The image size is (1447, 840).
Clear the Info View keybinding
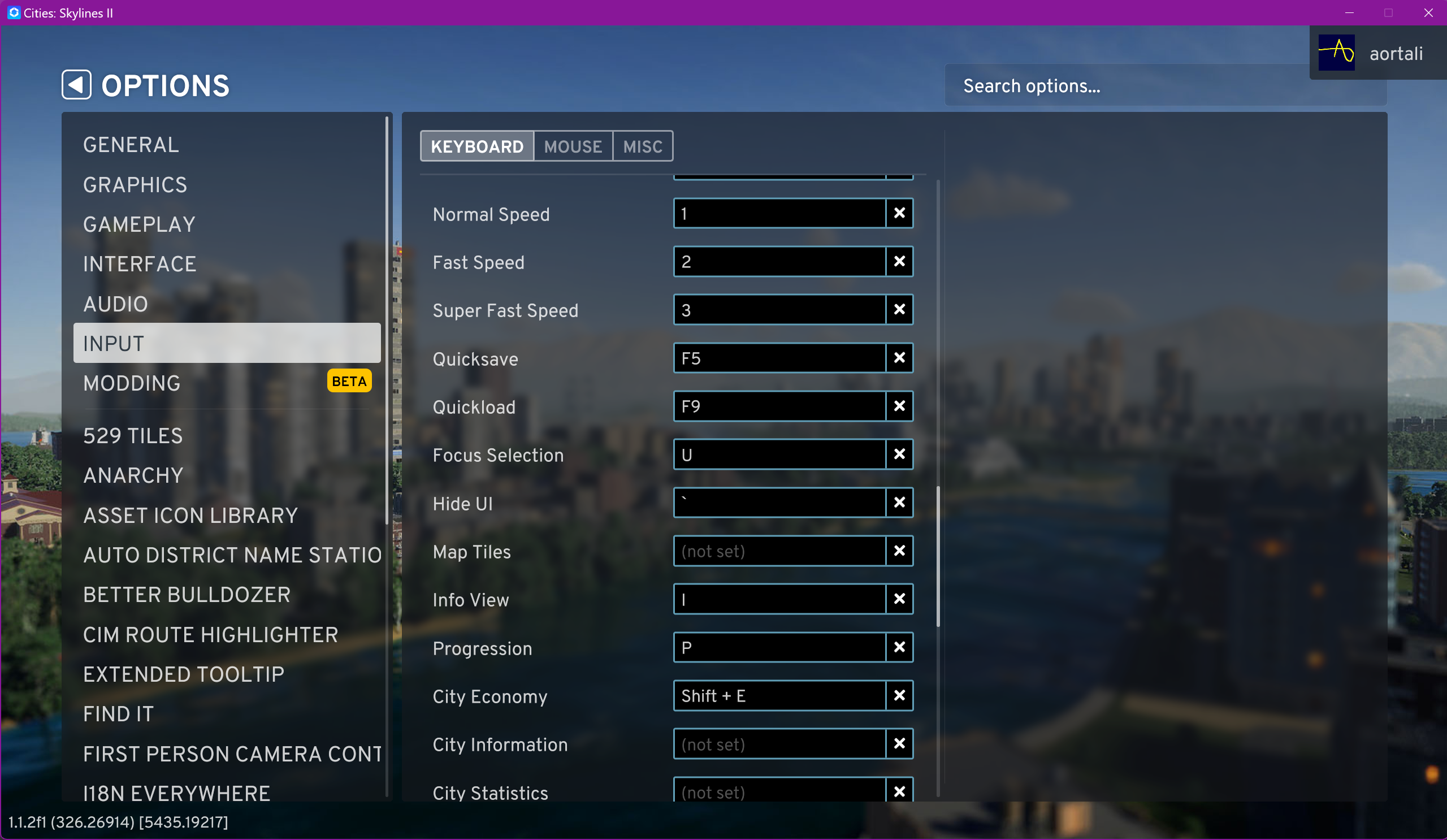(899, 599)
